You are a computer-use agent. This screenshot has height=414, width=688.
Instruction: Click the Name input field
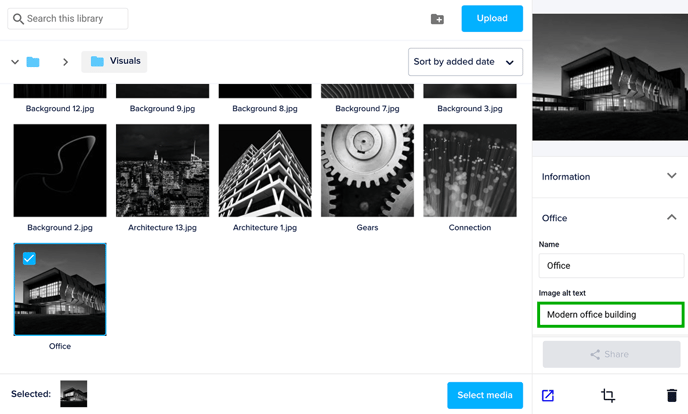tap(610, 266)
